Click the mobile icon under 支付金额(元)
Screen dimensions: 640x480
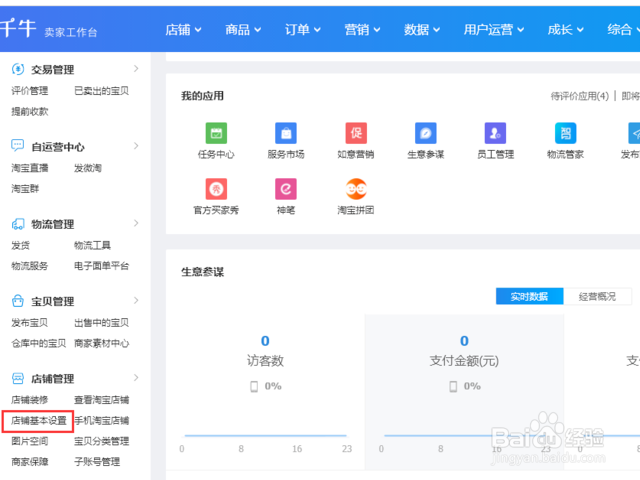click(x=453, y=386)
